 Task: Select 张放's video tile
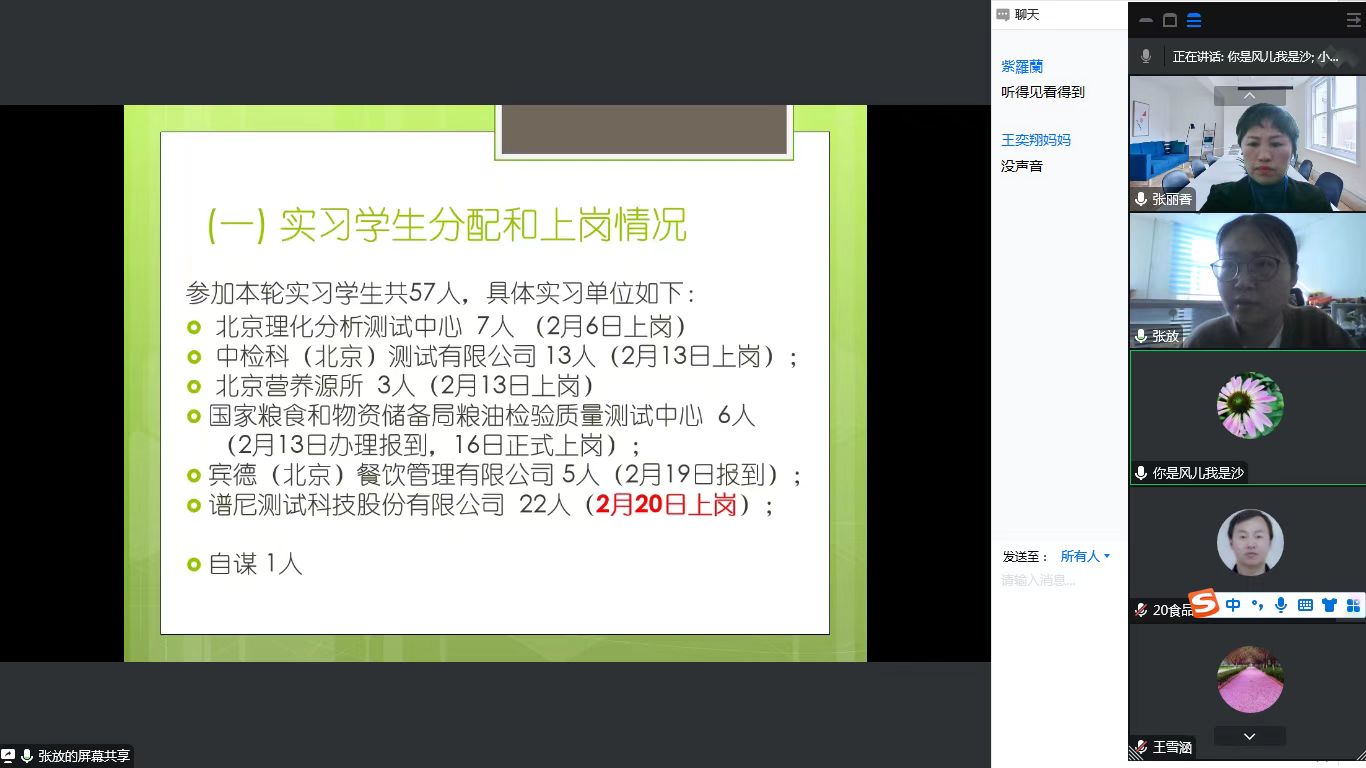pos(1248,280)
